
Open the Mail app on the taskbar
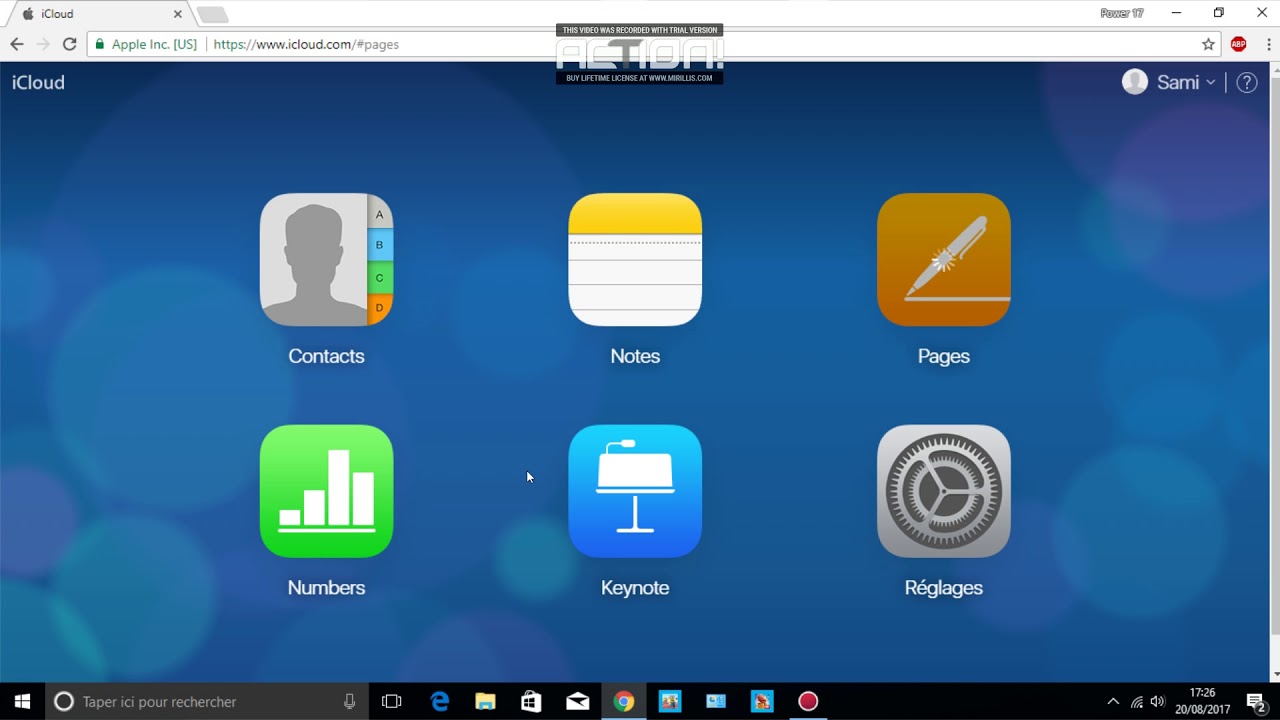[x=578, y=701]
